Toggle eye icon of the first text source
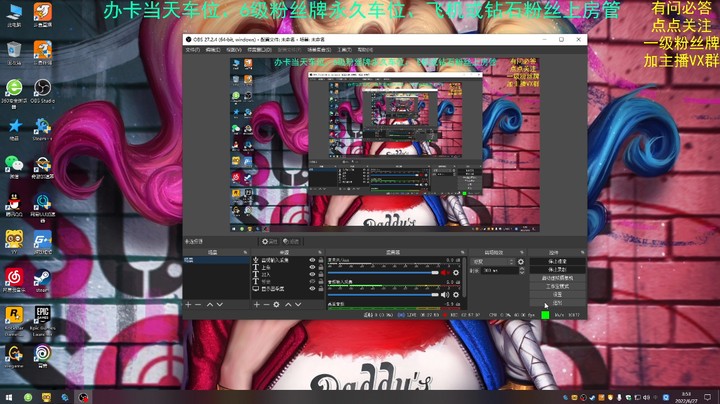The image size is (720, 404). click(312, 267)
